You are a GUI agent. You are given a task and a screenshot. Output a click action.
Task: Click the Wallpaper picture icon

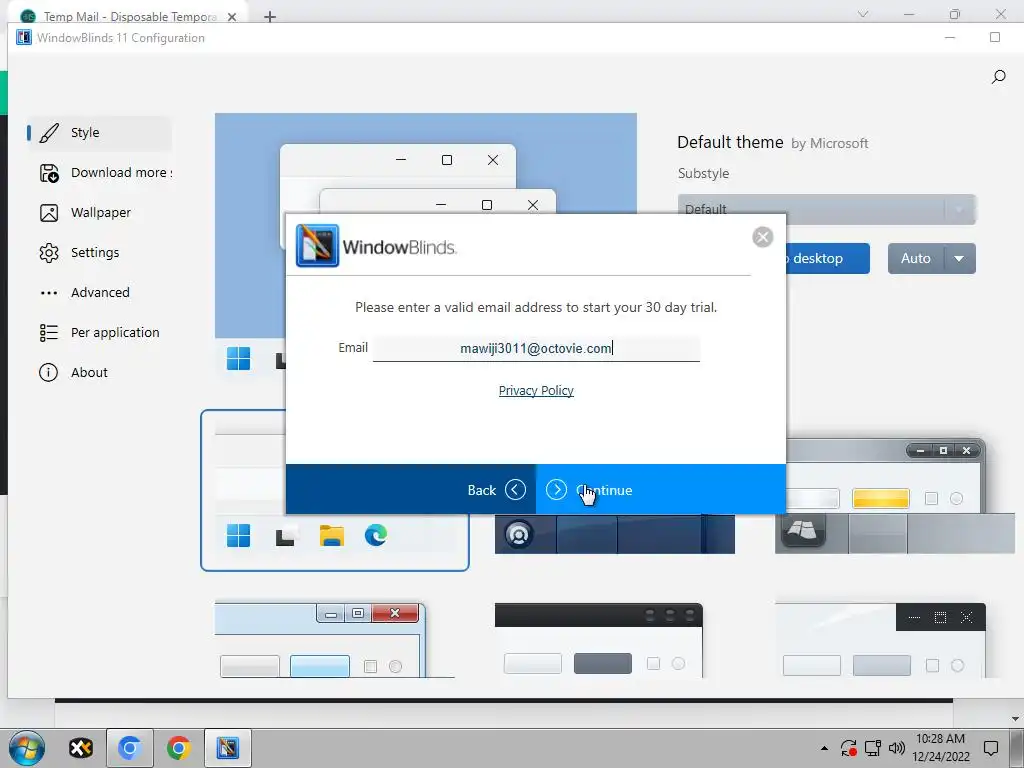click(x=49, y=213)
